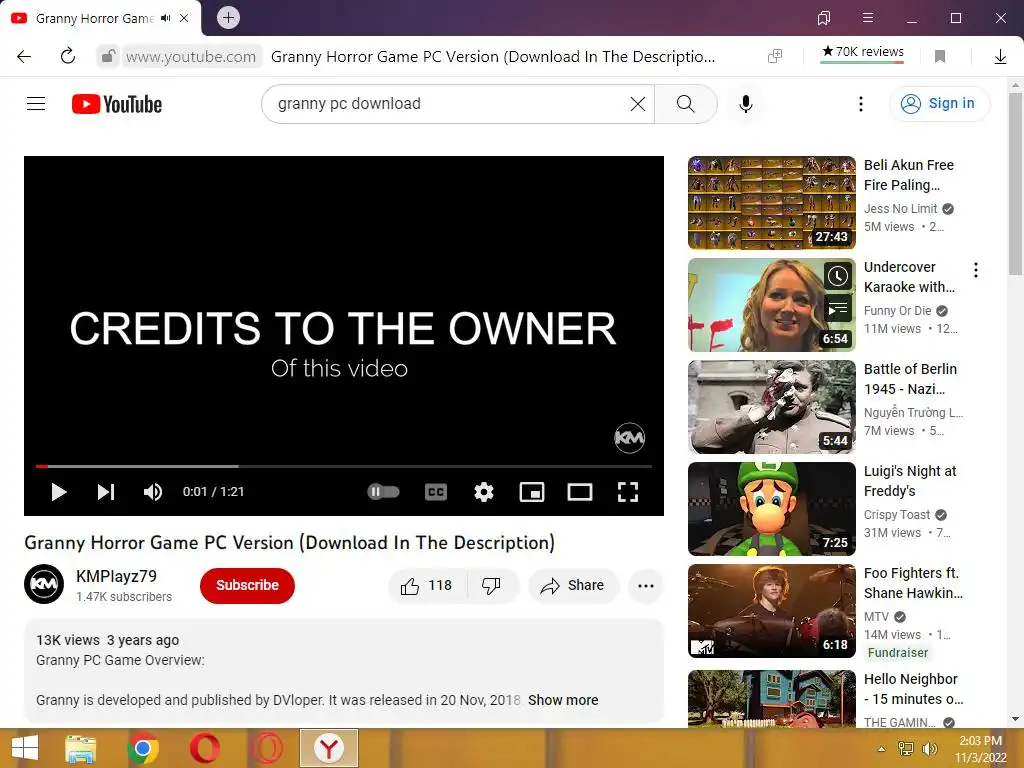Open Luigi's Night at Freddy's title
The width and height of the screenshot is (1024, 768).
(x=910, y=481)
